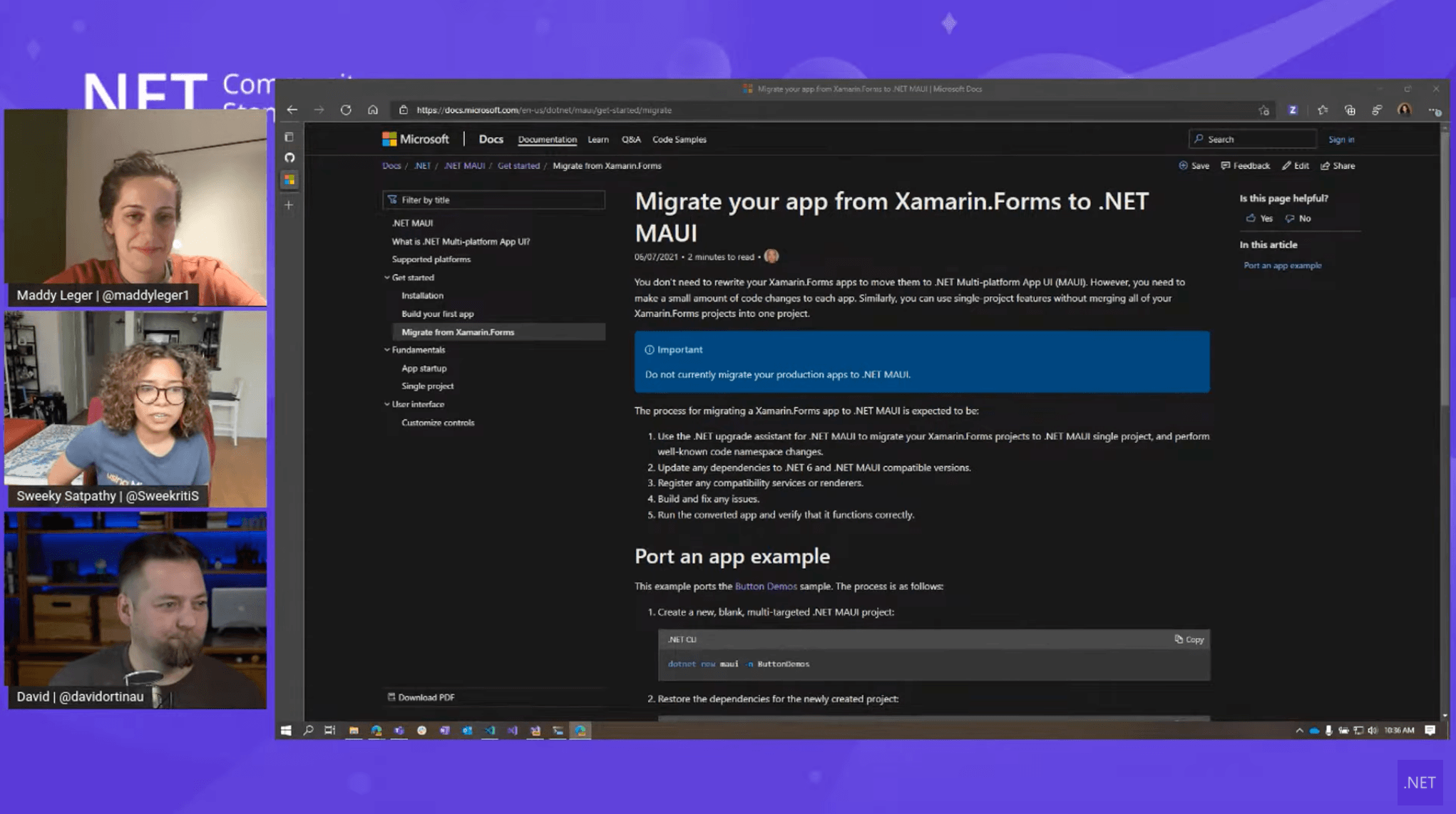
Task: Click the Get started breadcrumb link
Action: (x=518, y=166)
